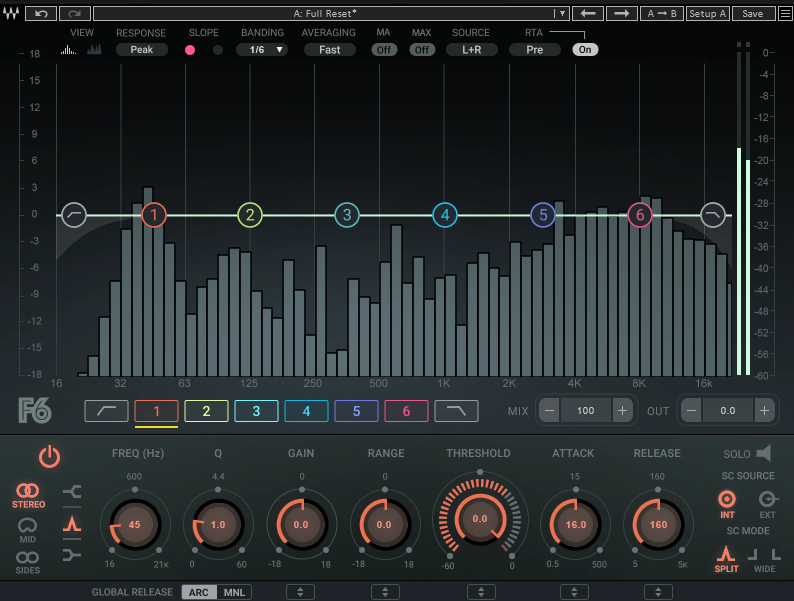The width and height of the screenshot is (794, 601).
Task: Click band 4 node on the EQ graph
Action: (x=444, y=214)
